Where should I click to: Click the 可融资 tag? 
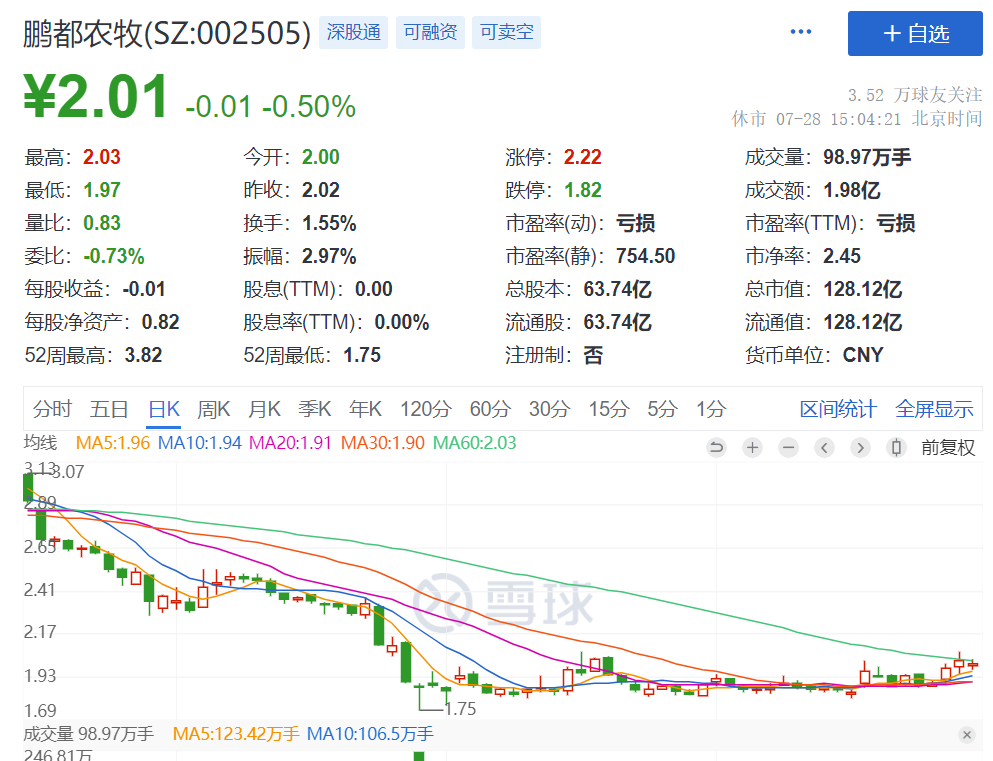pyautogui.click(x=431, y=32)
